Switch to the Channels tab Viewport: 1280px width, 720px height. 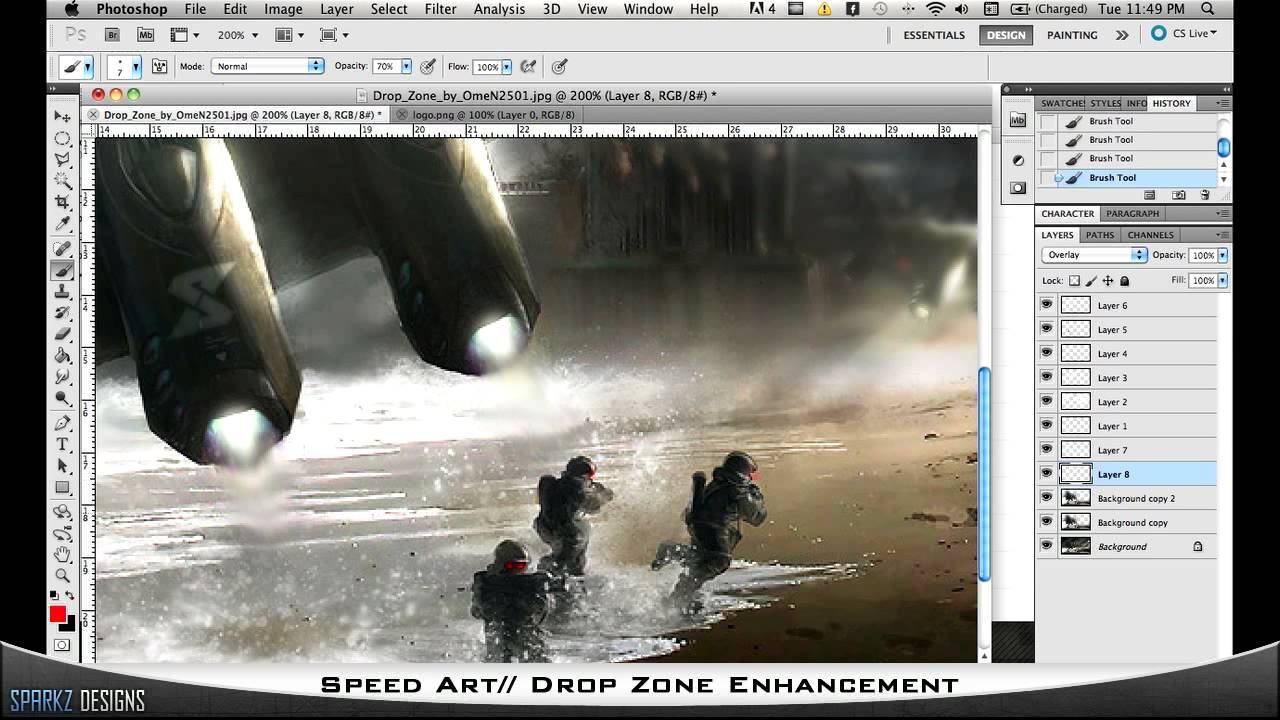[x=1150, y=235]
